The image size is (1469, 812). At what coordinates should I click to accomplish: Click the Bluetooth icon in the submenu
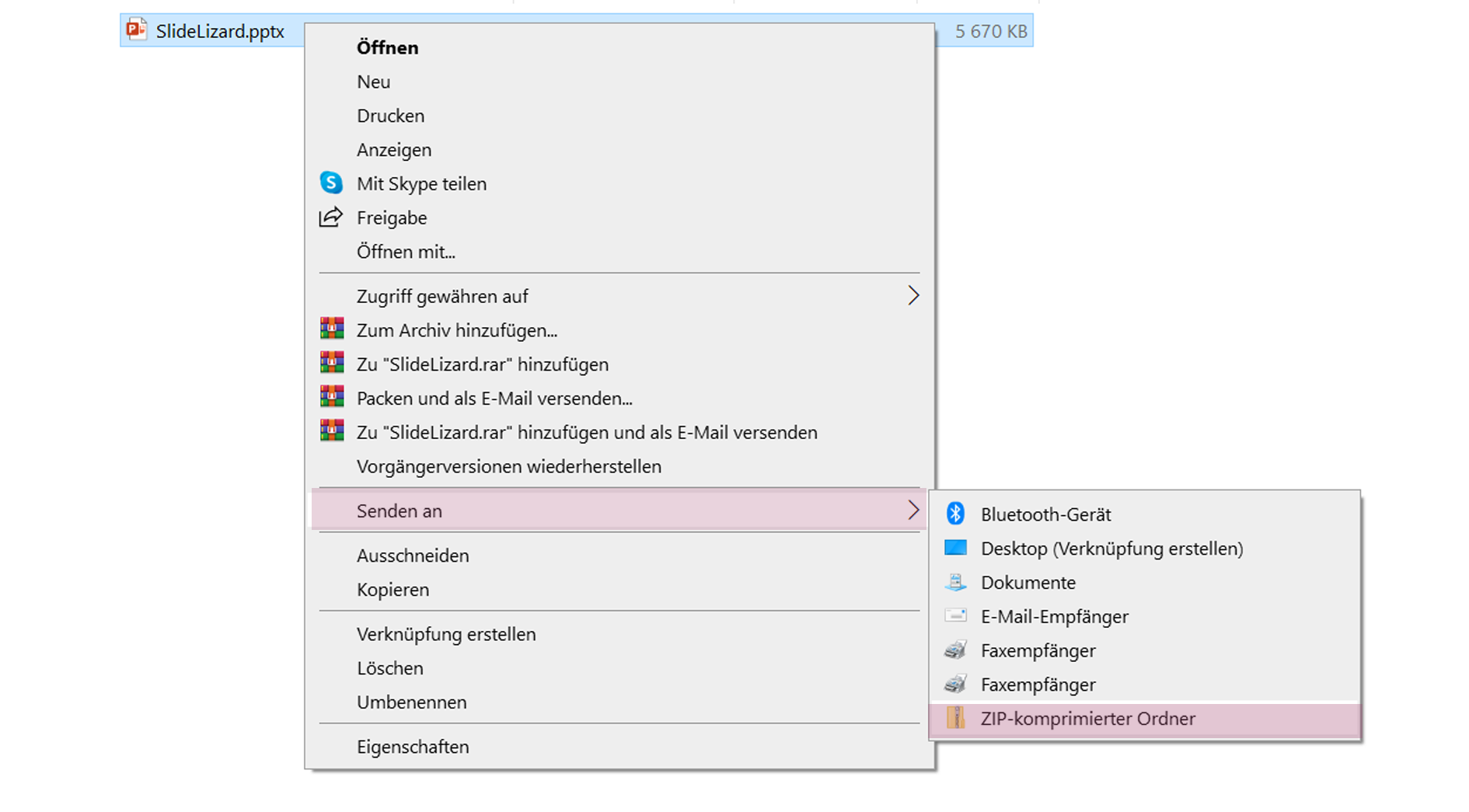click(x=955, y=514)
